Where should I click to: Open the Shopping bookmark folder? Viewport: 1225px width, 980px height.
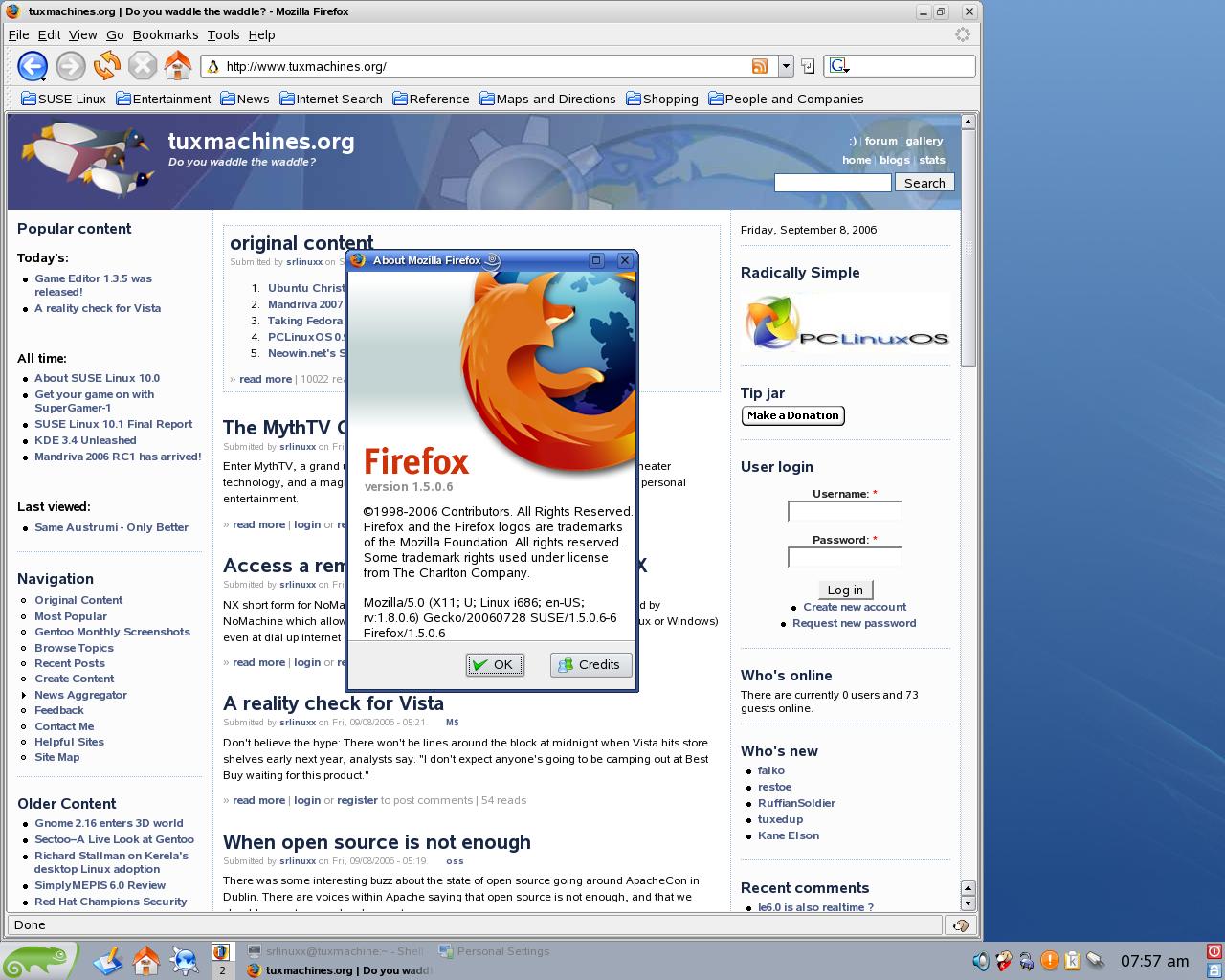662,99
